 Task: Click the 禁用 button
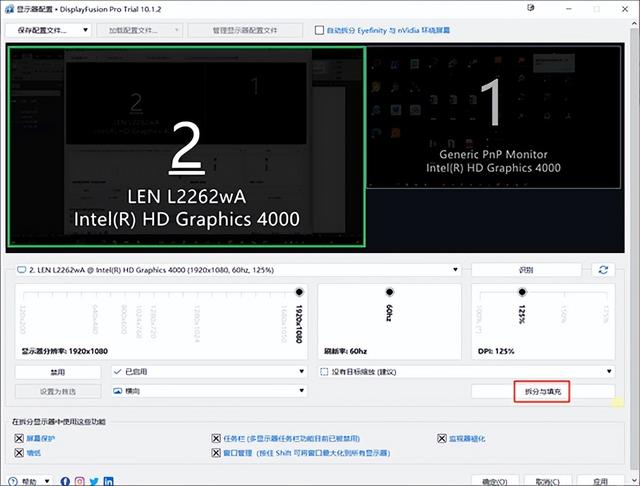tap(58, 372)
